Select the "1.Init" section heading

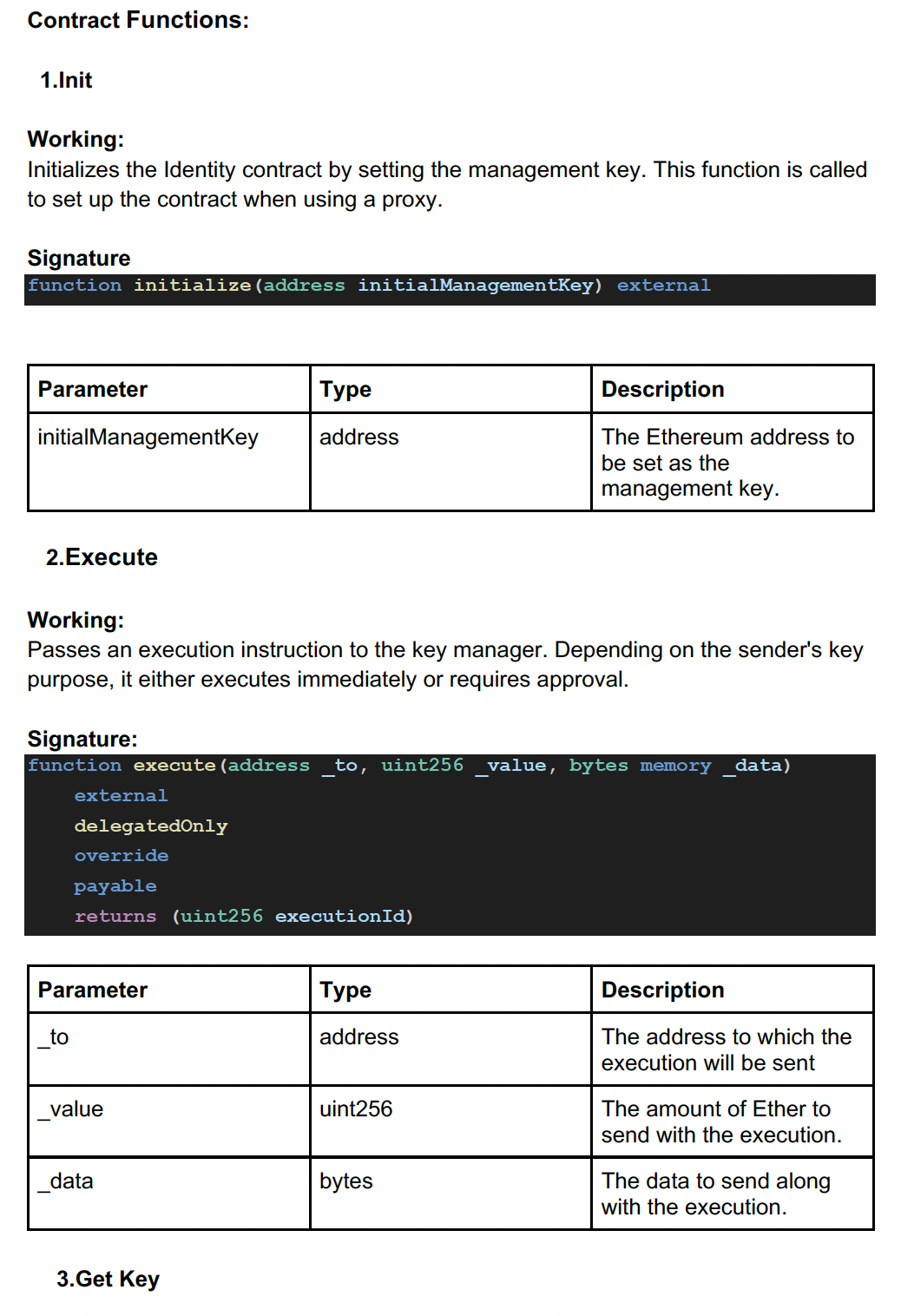pos(66,80)
